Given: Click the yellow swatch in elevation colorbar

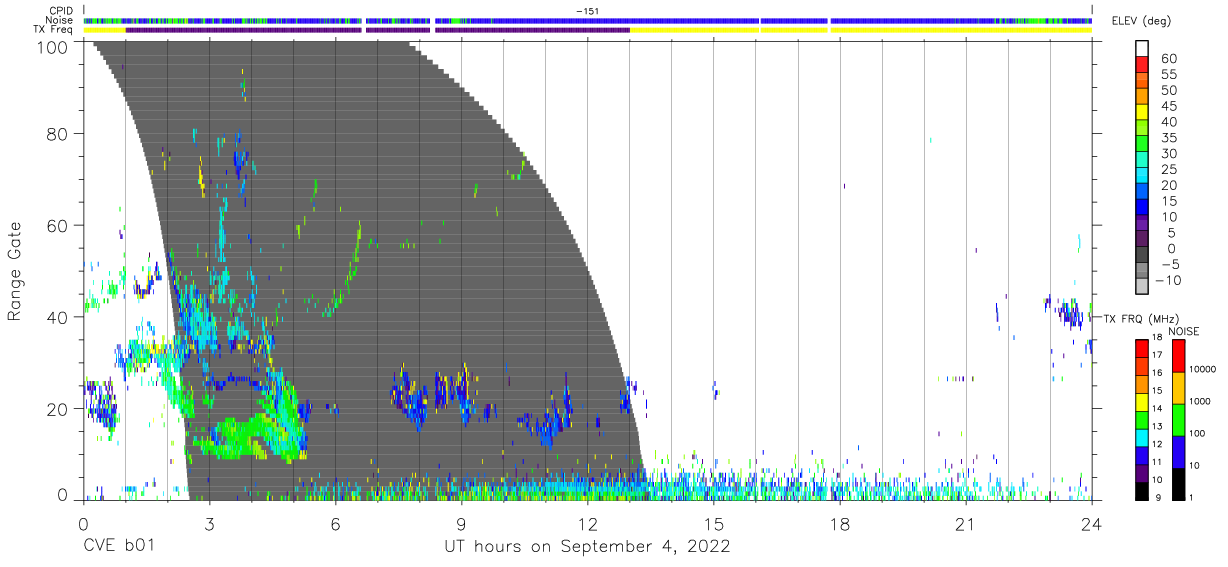Looking at the screenshot, I should (x=1141, y=113).
